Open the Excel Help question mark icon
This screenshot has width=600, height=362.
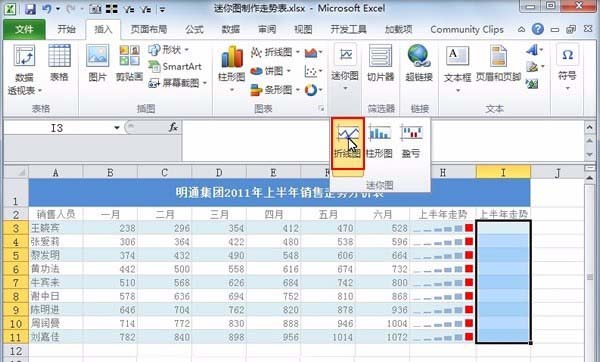pyautogui.click(x=538, y=29)
